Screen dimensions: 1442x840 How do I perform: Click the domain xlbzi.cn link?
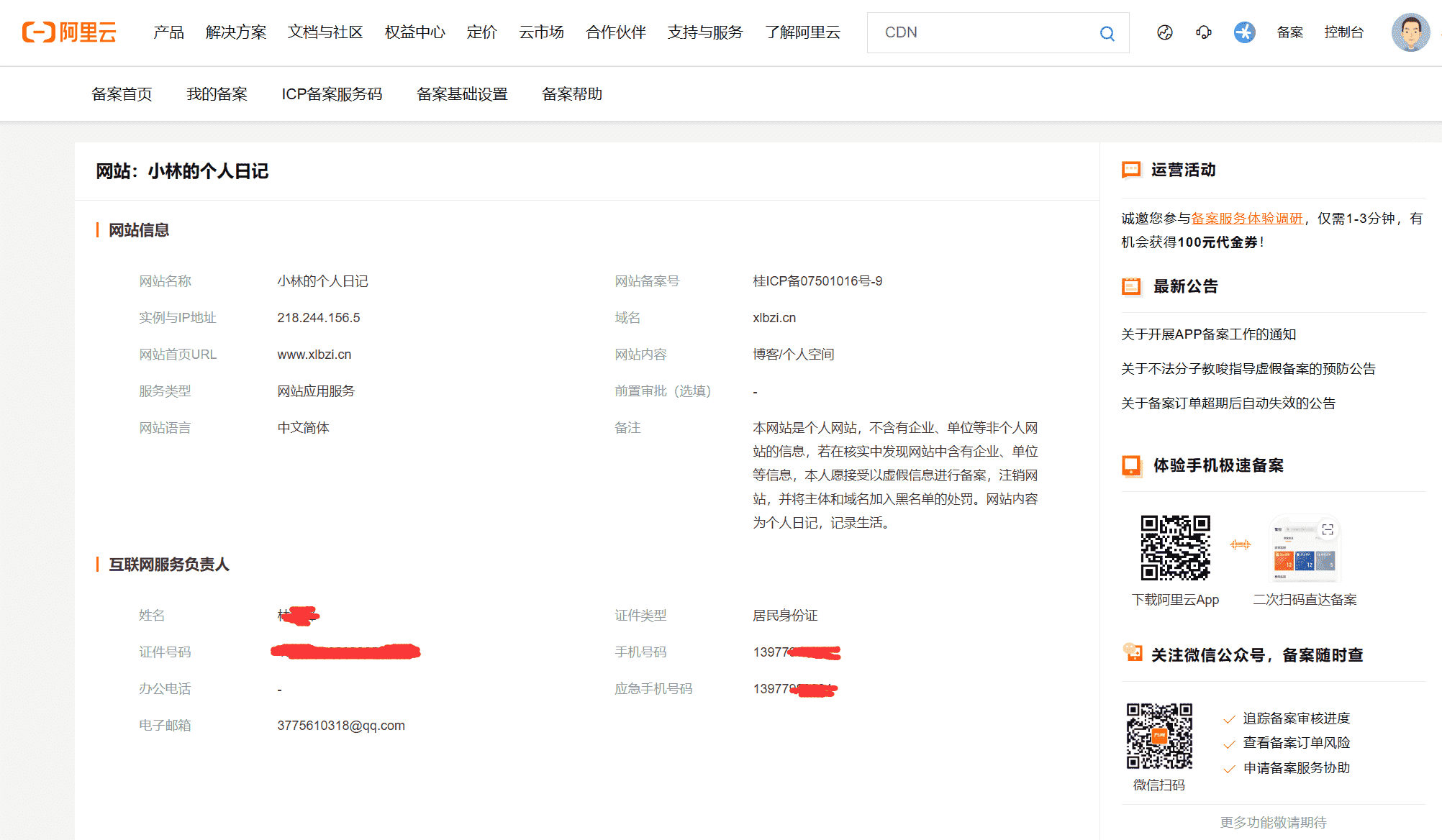[x=774, y=317]
